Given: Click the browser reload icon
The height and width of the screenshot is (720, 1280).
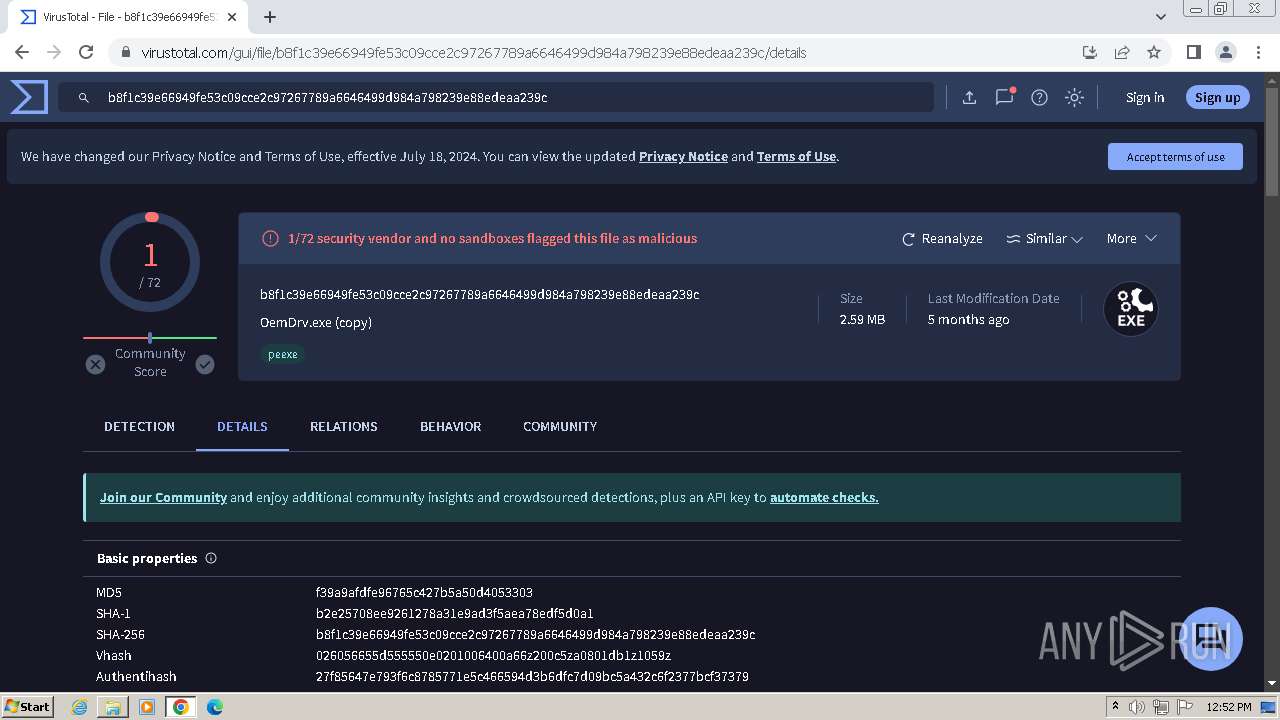Looking at the screenshot, I should pos(86,52).
